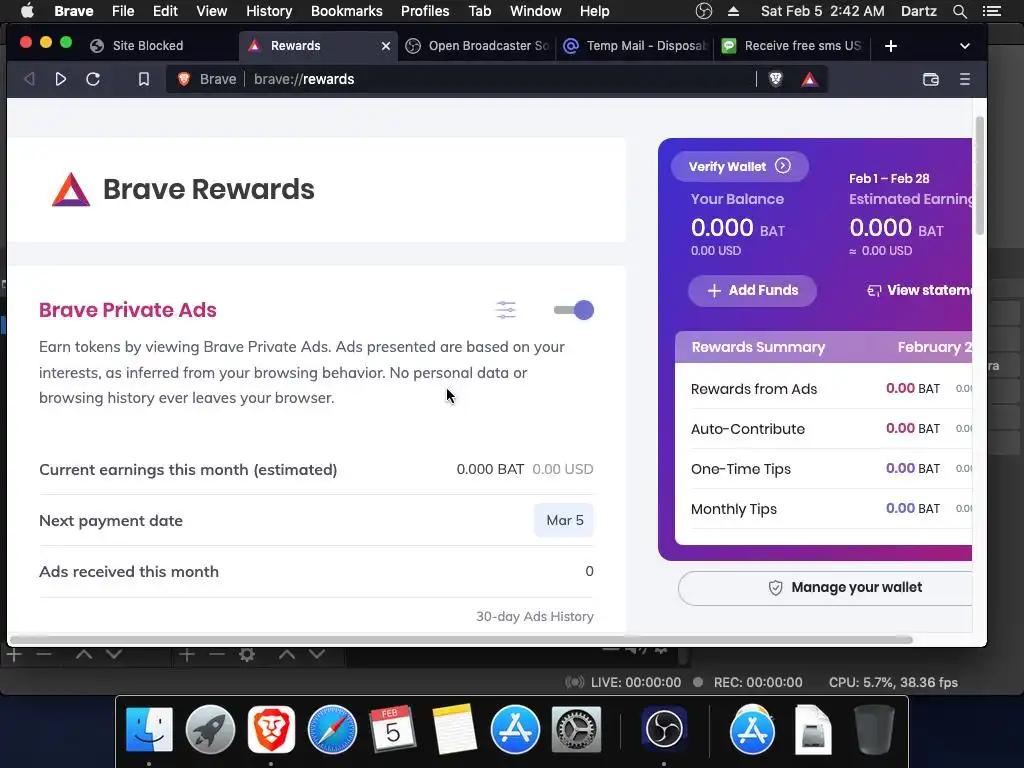Open Launchpad from the dock
This screenshot has height=768, width=1024.
(x=210, y=729)
